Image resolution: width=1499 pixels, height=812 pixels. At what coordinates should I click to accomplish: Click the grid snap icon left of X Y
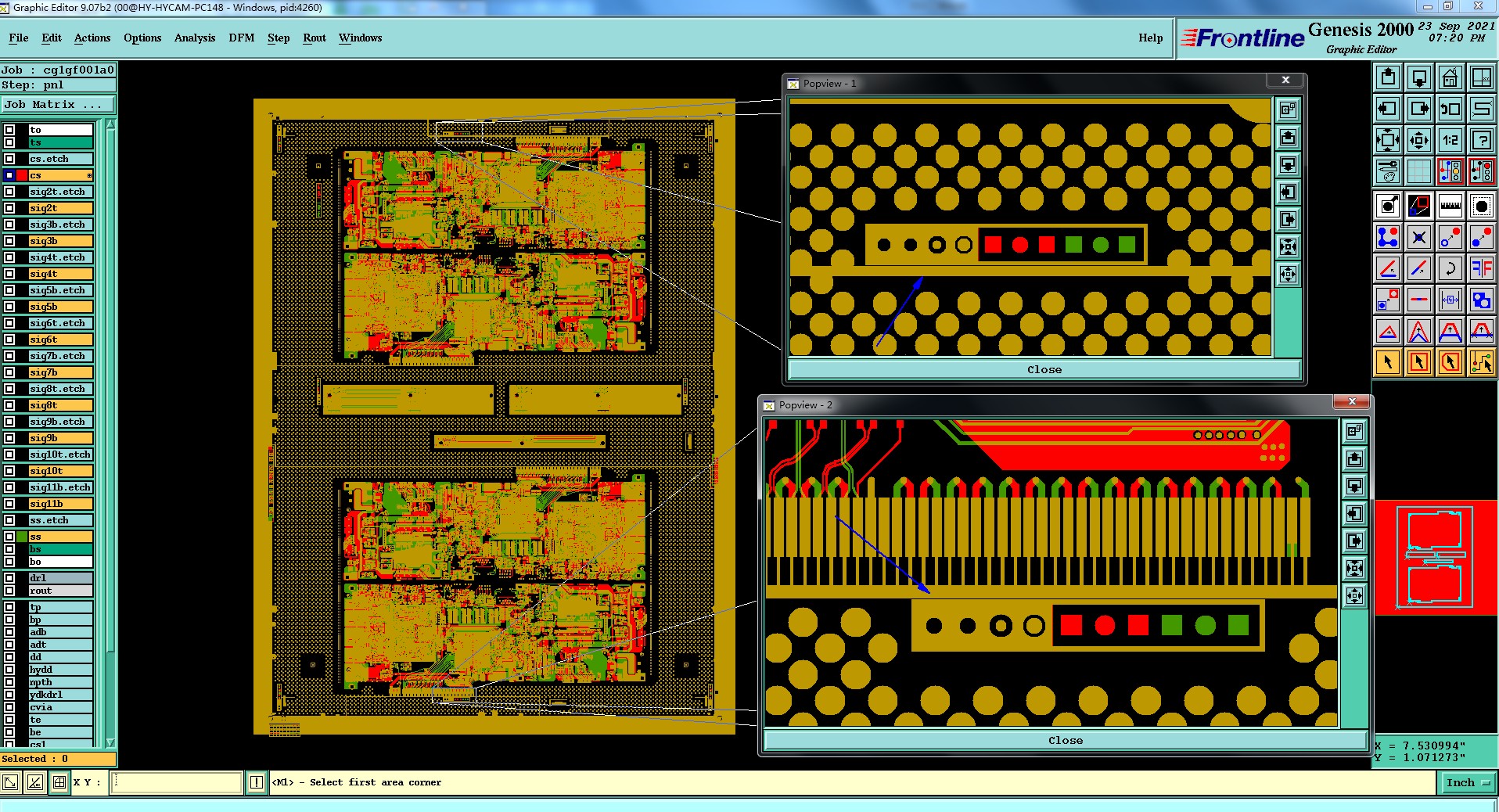tap(59, 782)
